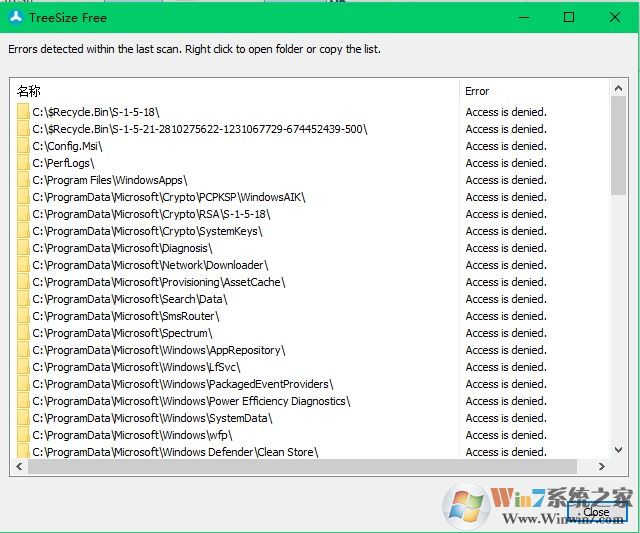Select path C:\$Recycle.Bin\S-1-5-18\
640x533 pixels.
point(96,112)
